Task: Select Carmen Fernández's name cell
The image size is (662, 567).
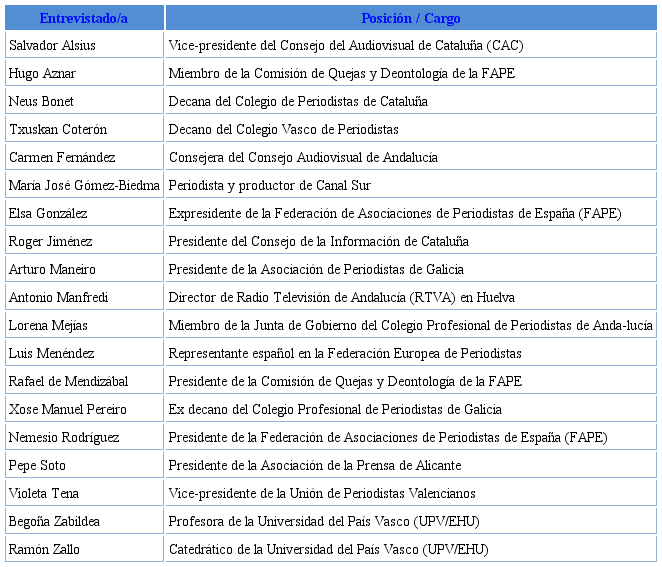Action: [62, 158]
